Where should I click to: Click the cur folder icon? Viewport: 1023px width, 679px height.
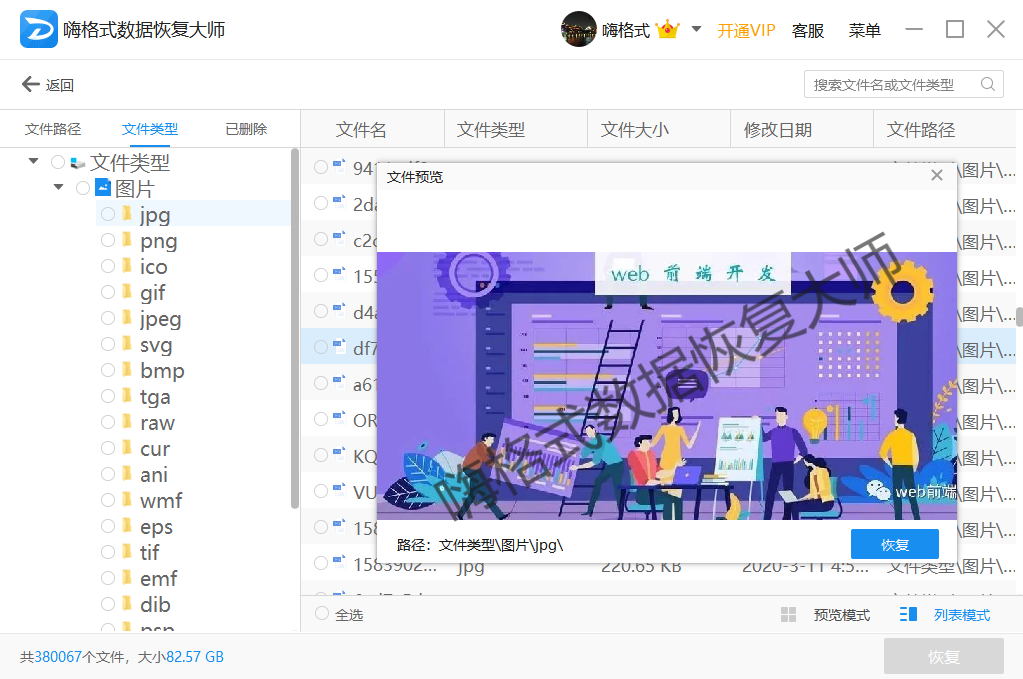point(127,447)
